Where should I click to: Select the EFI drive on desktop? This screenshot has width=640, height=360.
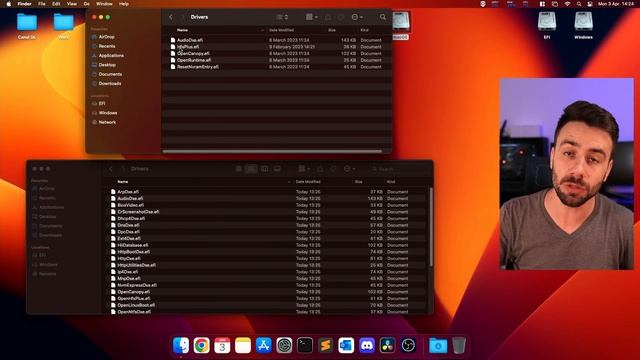pos(547,25)
